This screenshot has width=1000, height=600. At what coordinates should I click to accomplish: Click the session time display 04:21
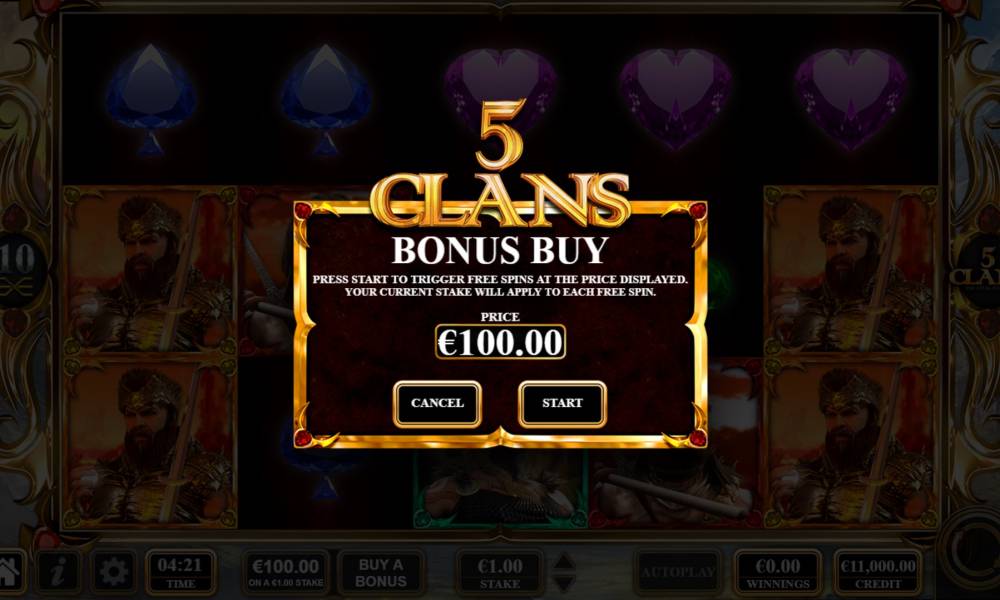click(180, 572)
